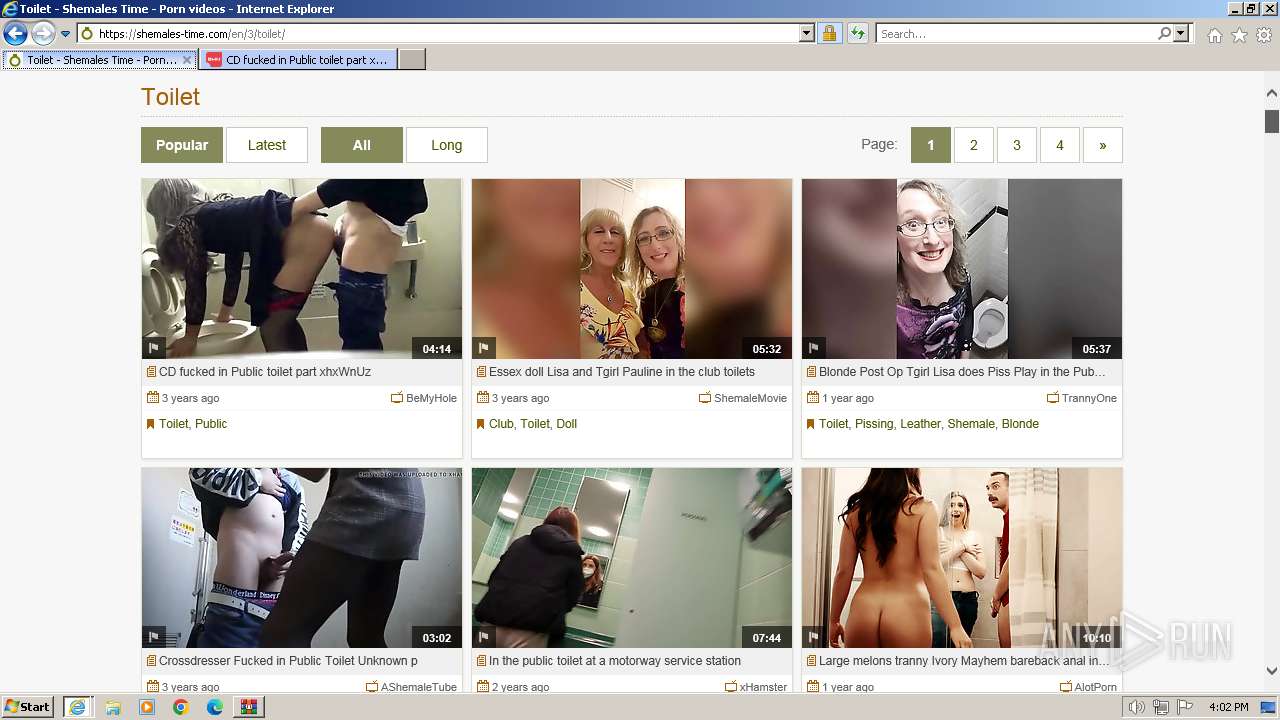Viewport: 1280px width, 720px height.
Task: Click the Doll tag link
Action: coord(566,424)
